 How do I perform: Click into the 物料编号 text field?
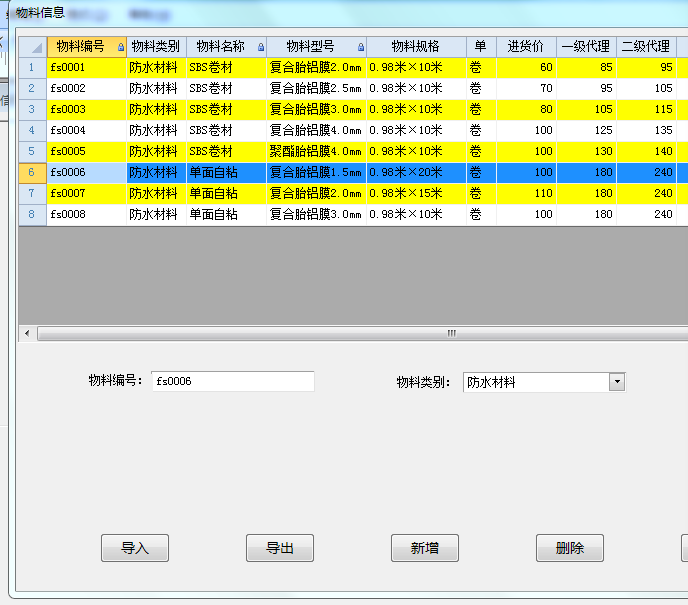click(x=232, y=382)
